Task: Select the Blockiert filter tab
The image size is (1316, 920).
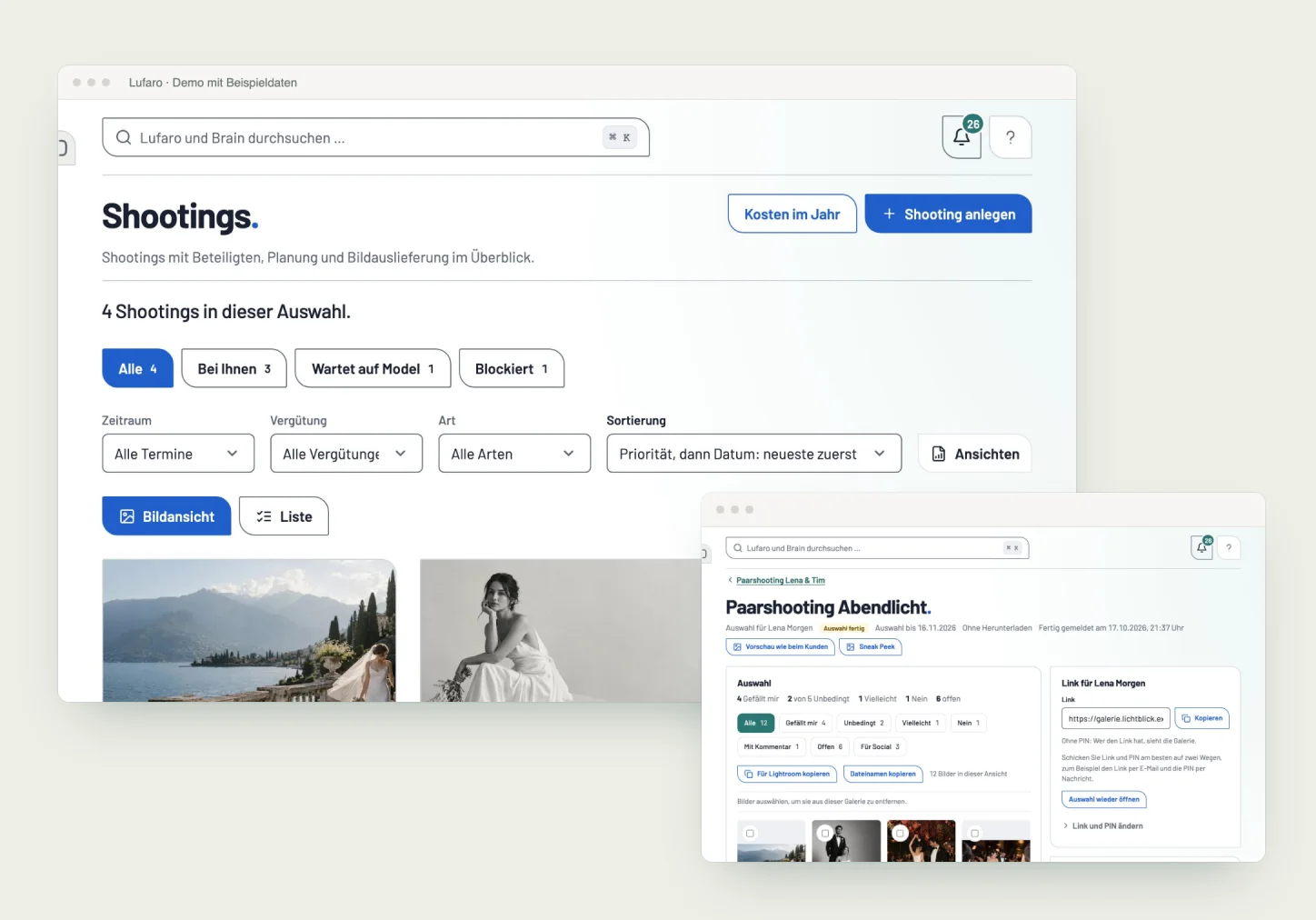Action: pyautogui.click(x=512, y=368)
